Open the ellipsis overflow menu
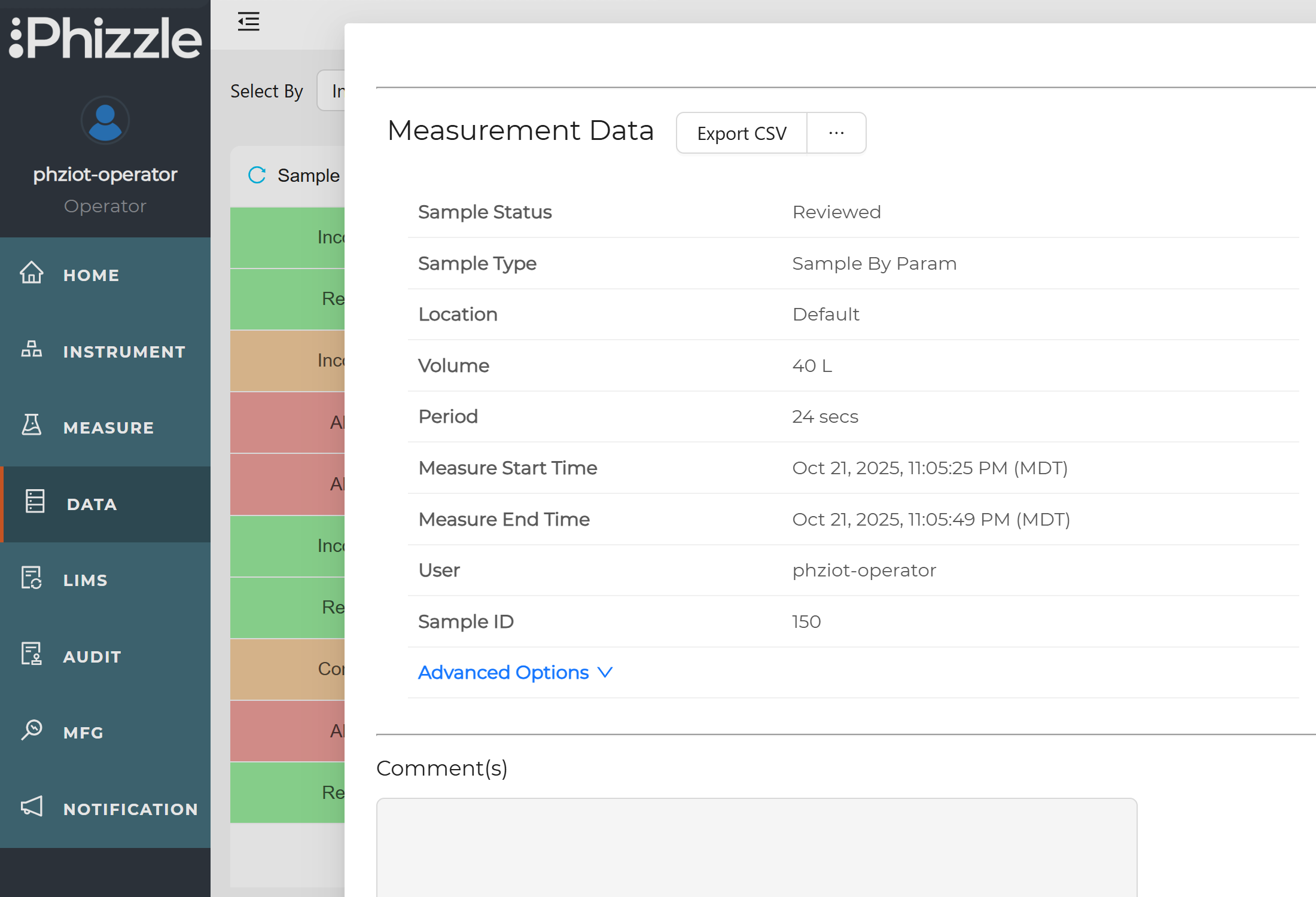Viewport: 1316px width, 897px height. pyautogui.click(x=836, y=132)
